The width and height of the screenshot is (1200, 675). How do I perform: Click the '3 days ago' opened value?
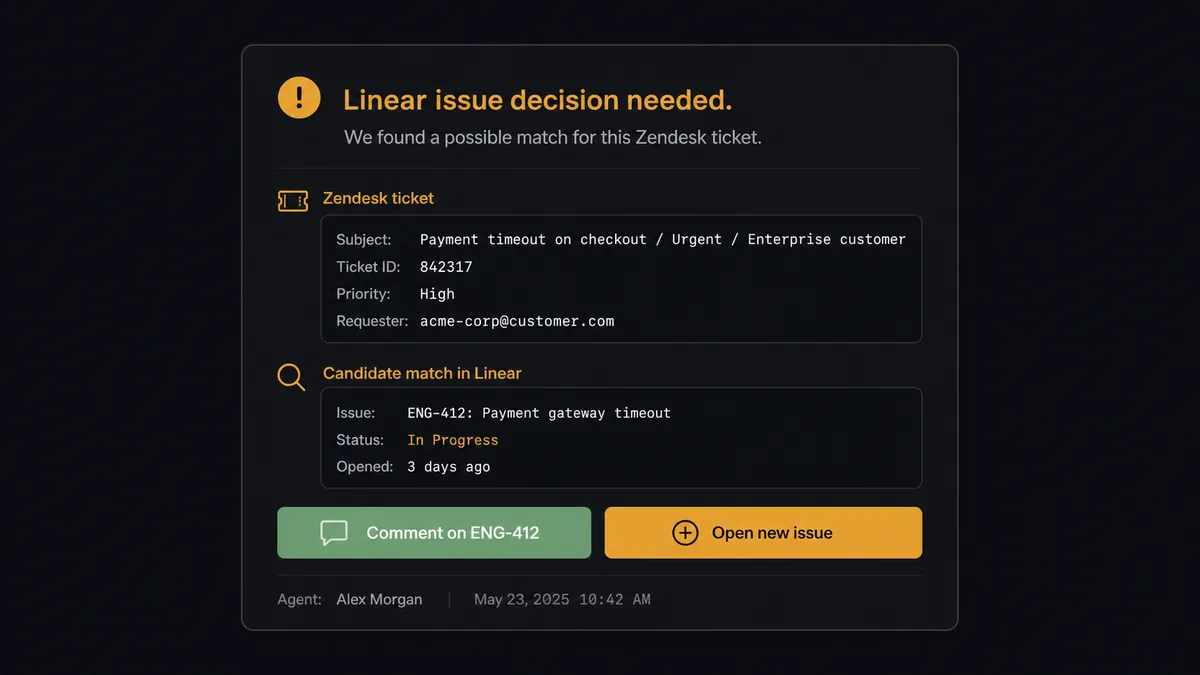(448, 467)
